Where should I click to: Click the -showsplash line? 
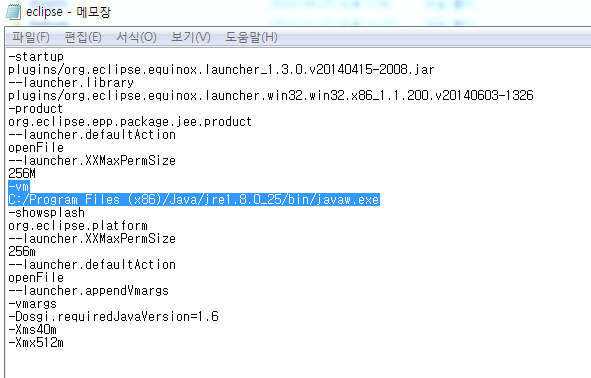coord(46,213)
